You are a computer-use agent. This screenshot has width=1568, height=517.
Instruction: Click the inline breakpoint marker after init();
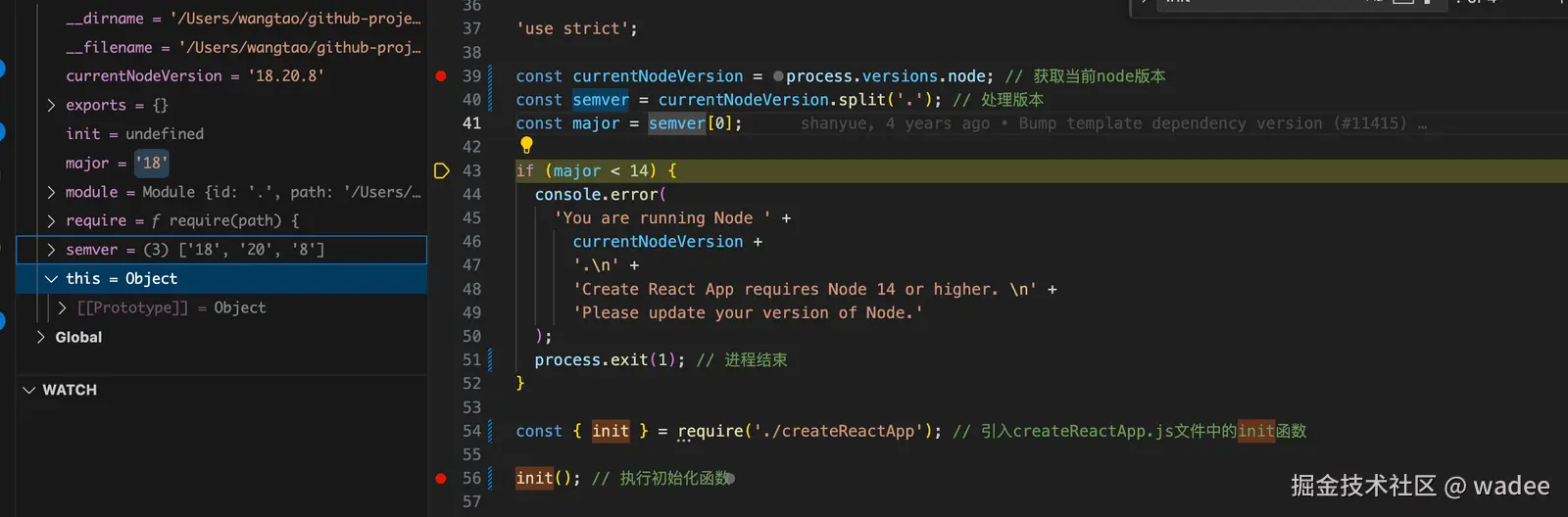[730, 479]
